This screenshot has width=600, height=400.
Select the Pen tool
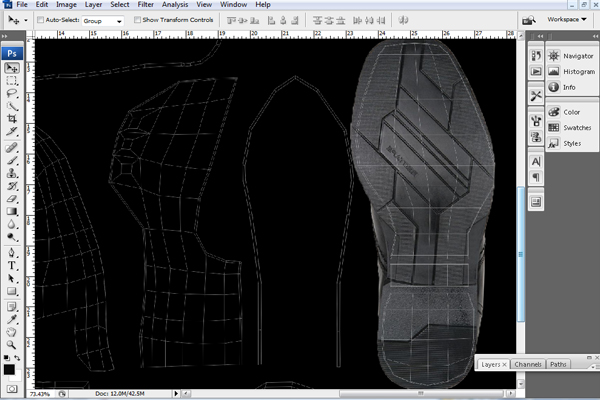11,253
